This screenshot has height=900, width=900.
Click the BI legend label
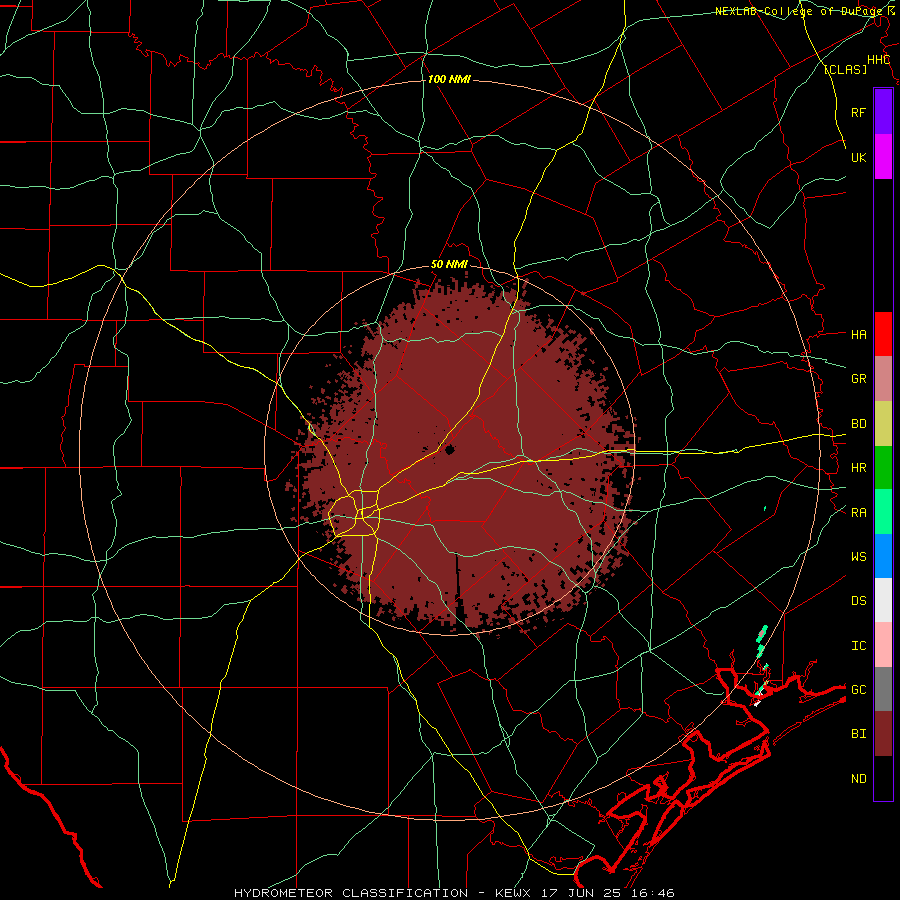tap(858, 734)
